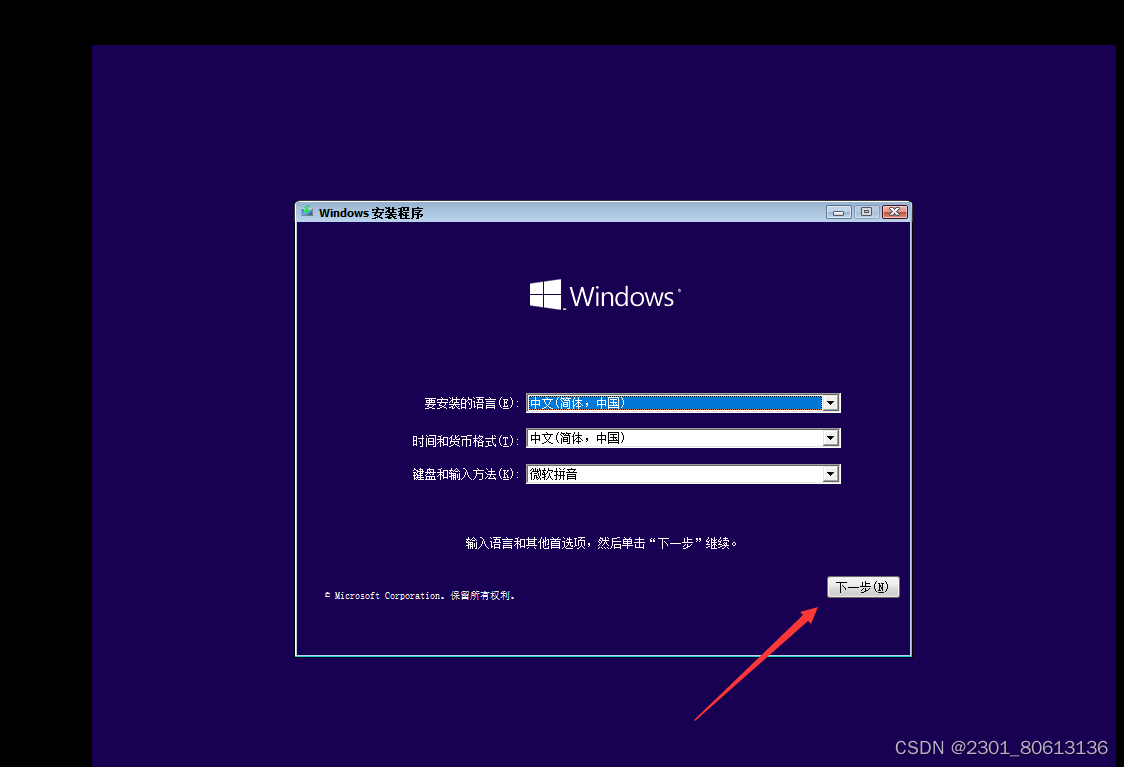Click the 键盘和输入方法(K) label
The width and height of the screenshot is (1124, 767).
click(x=465, y=475)
